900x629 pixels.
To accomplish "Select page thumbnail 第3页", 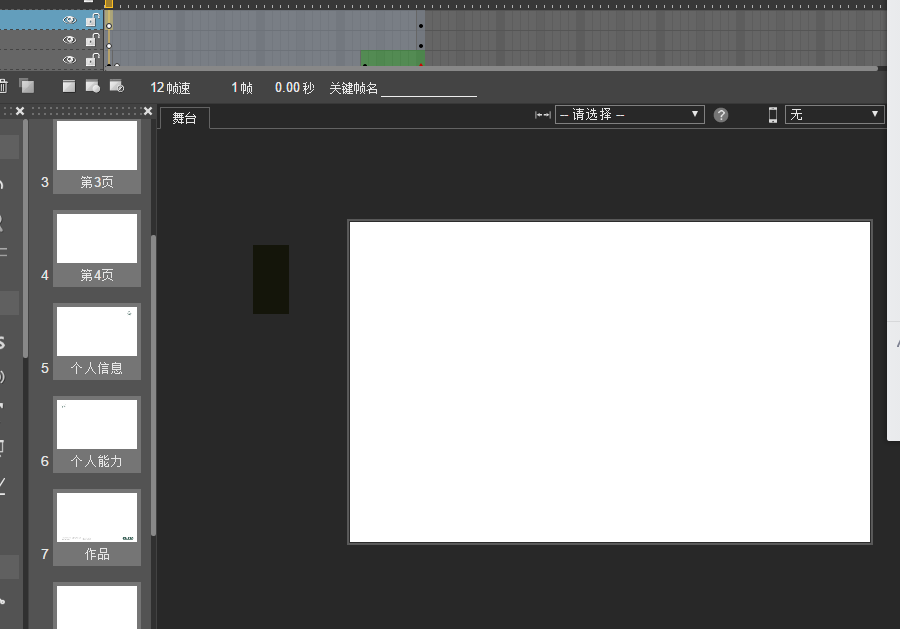I will point(97,155).
